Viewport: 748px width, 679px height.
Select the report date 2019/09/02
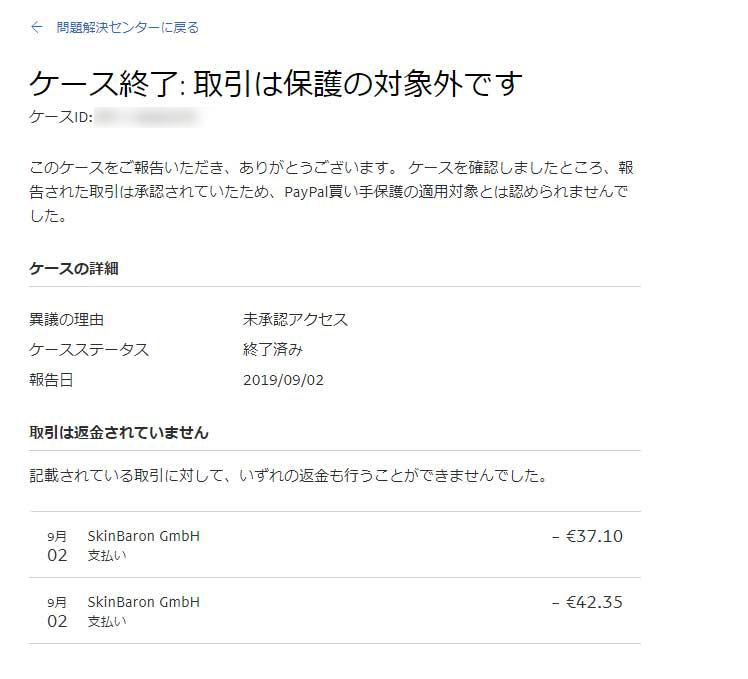(x=283, y=380)
